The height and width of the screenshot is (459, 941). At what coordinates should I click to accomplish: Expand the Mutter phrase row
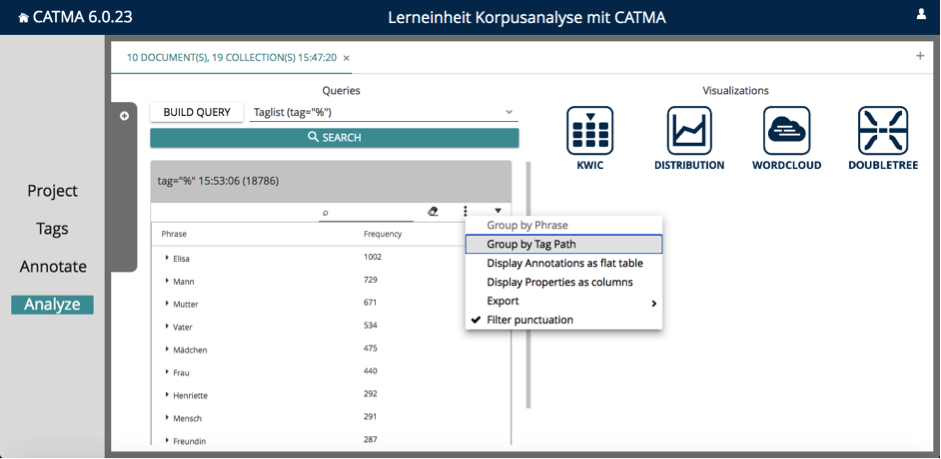pyautogui.click(x=167, y=304)
